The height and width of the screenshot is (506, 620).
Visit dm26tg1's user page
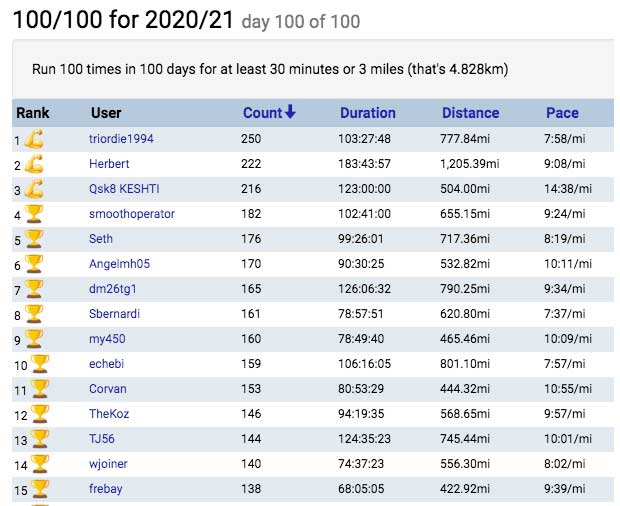coord(113,289)
